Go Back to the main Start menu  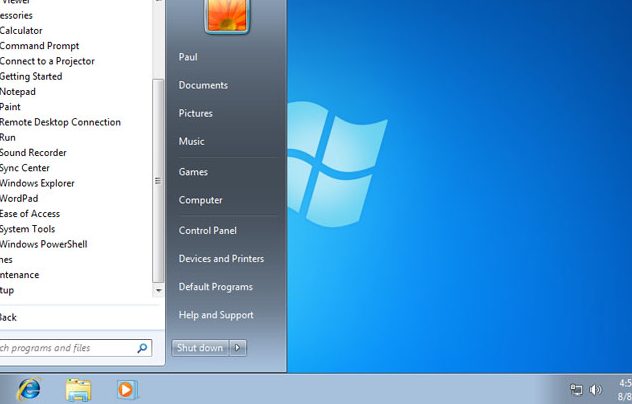[x=8, y=317]
